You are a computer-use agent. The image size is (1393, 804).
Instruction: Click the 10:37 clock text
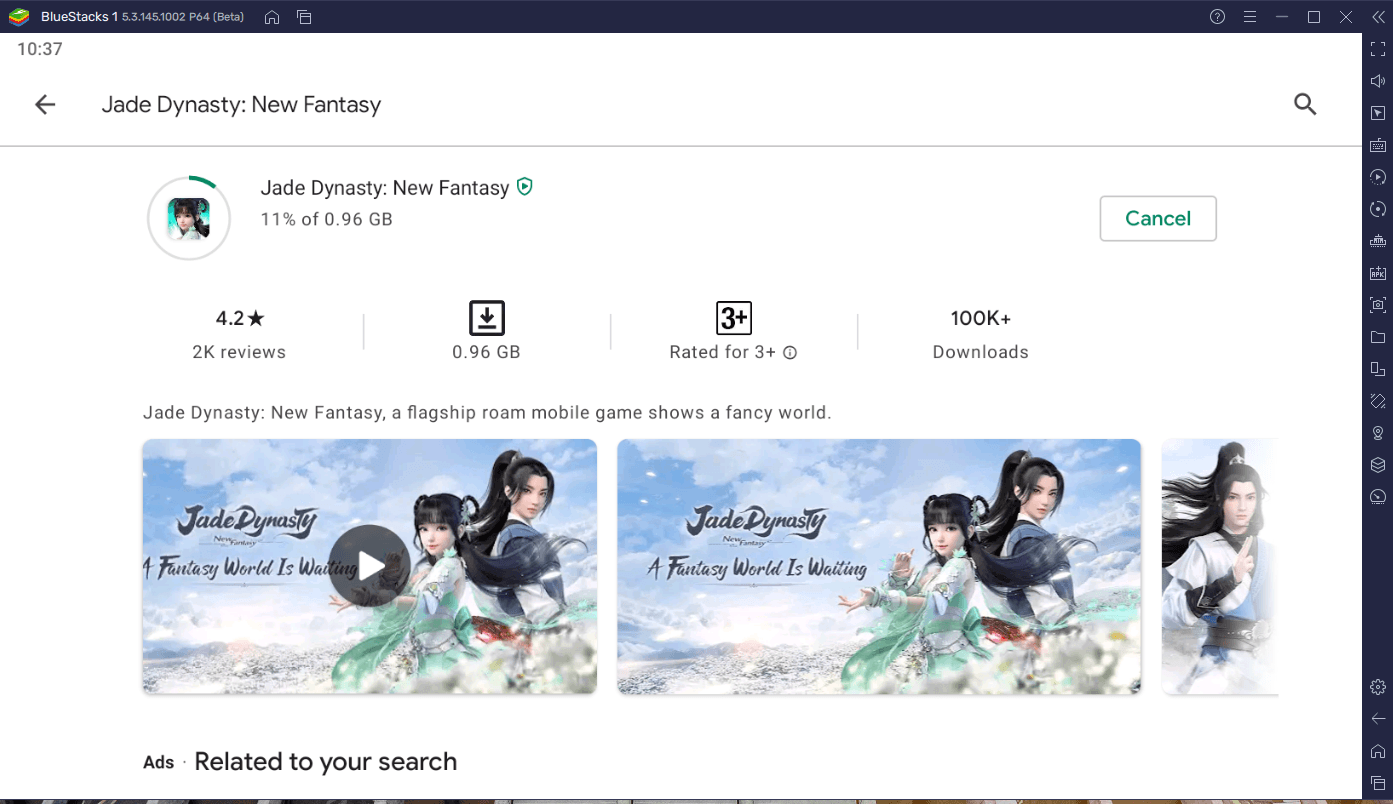coord(40,49)
